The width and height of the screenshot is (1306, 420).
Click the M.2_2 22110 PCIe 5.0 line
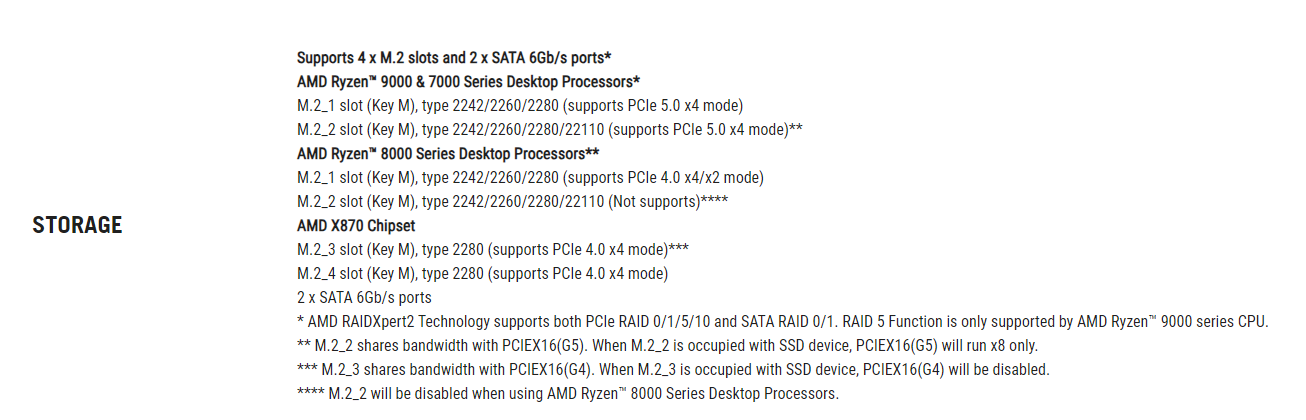point(550,129)
